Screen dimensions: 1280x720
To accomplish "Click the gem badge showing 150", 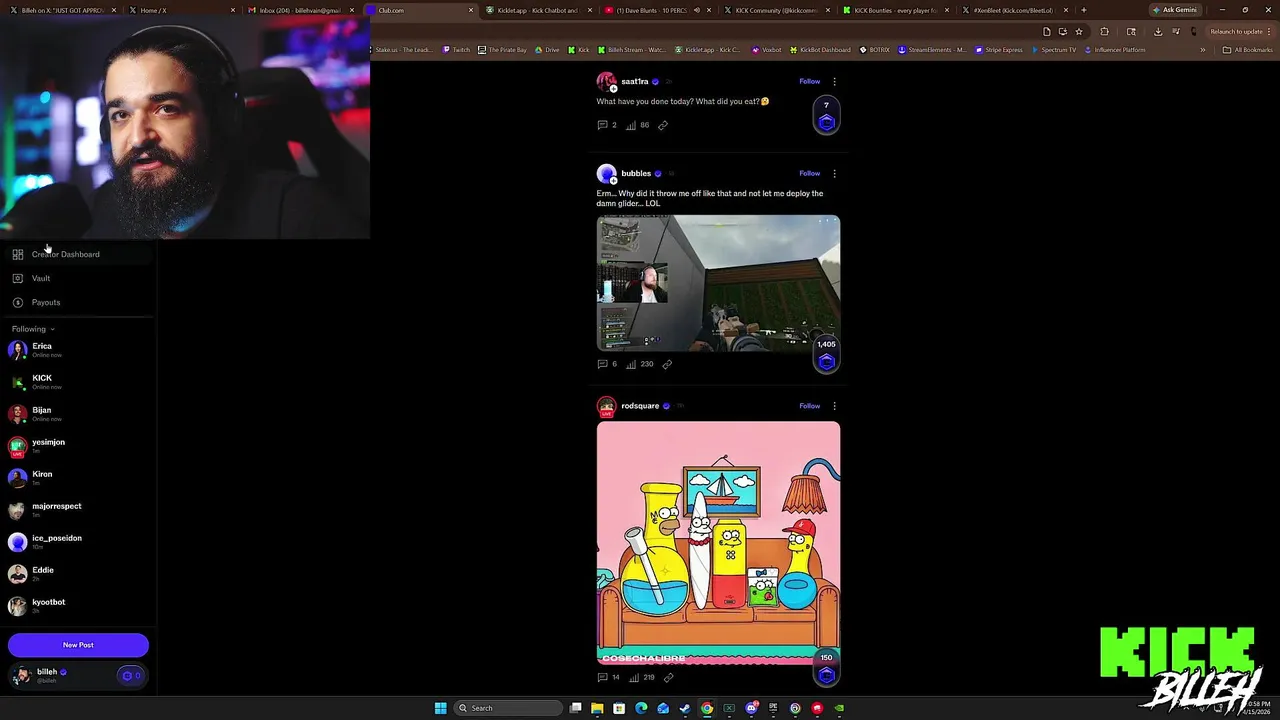I will pyautogui.click(x=826, y=668).
